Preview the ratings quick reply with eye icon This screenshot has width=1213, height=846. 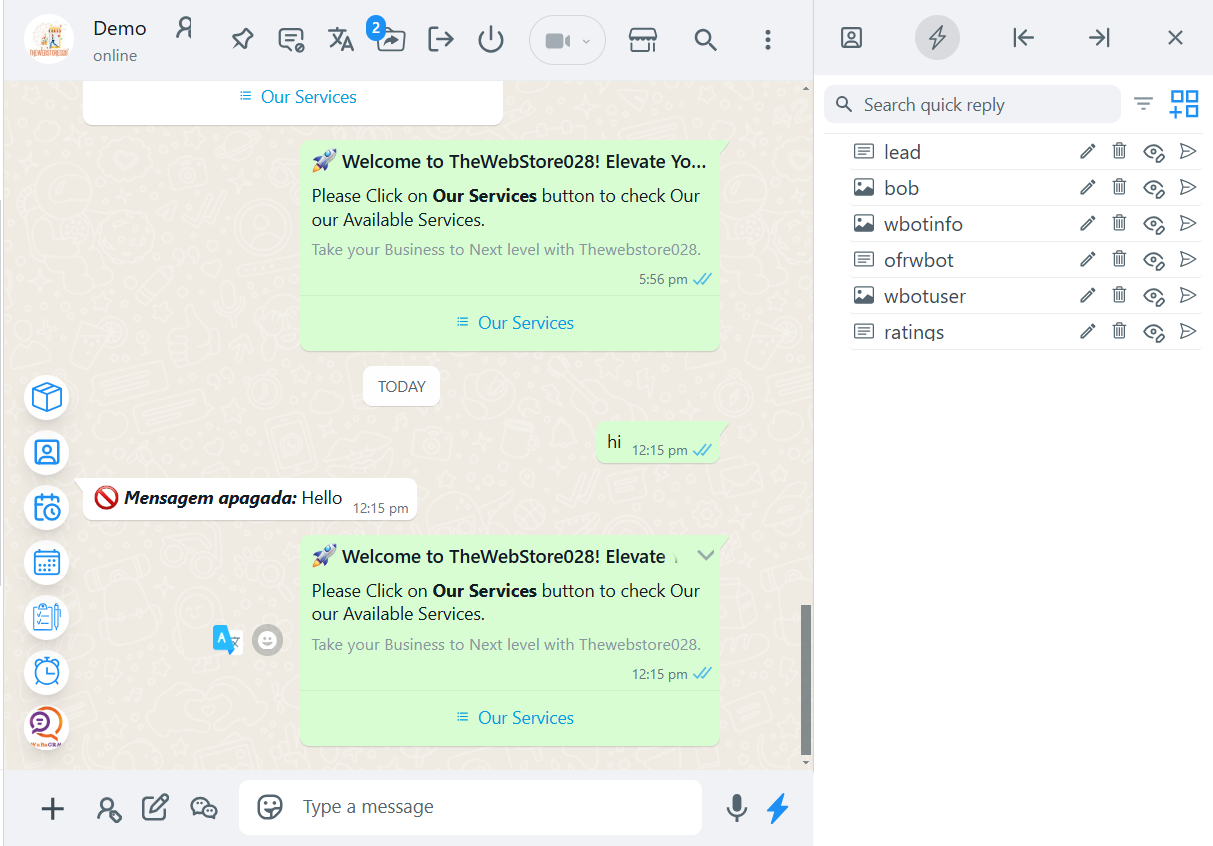pyautogui.click(x=1154, y=331)
